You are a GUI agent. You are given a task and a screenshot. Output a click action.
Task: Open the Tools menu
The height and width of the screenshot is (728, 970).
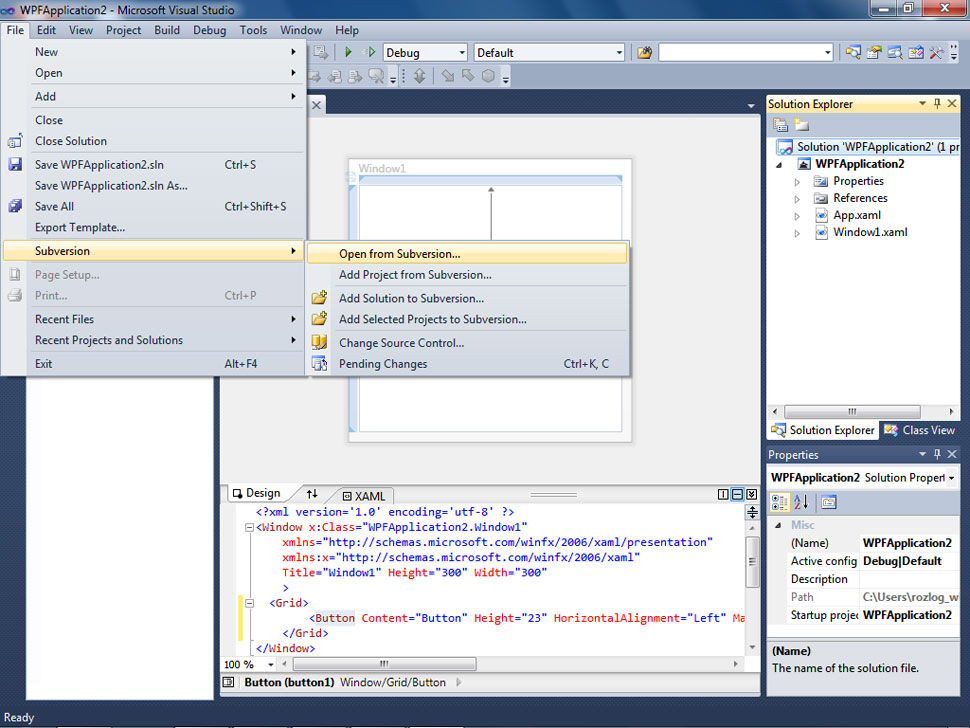pos(253,30)
